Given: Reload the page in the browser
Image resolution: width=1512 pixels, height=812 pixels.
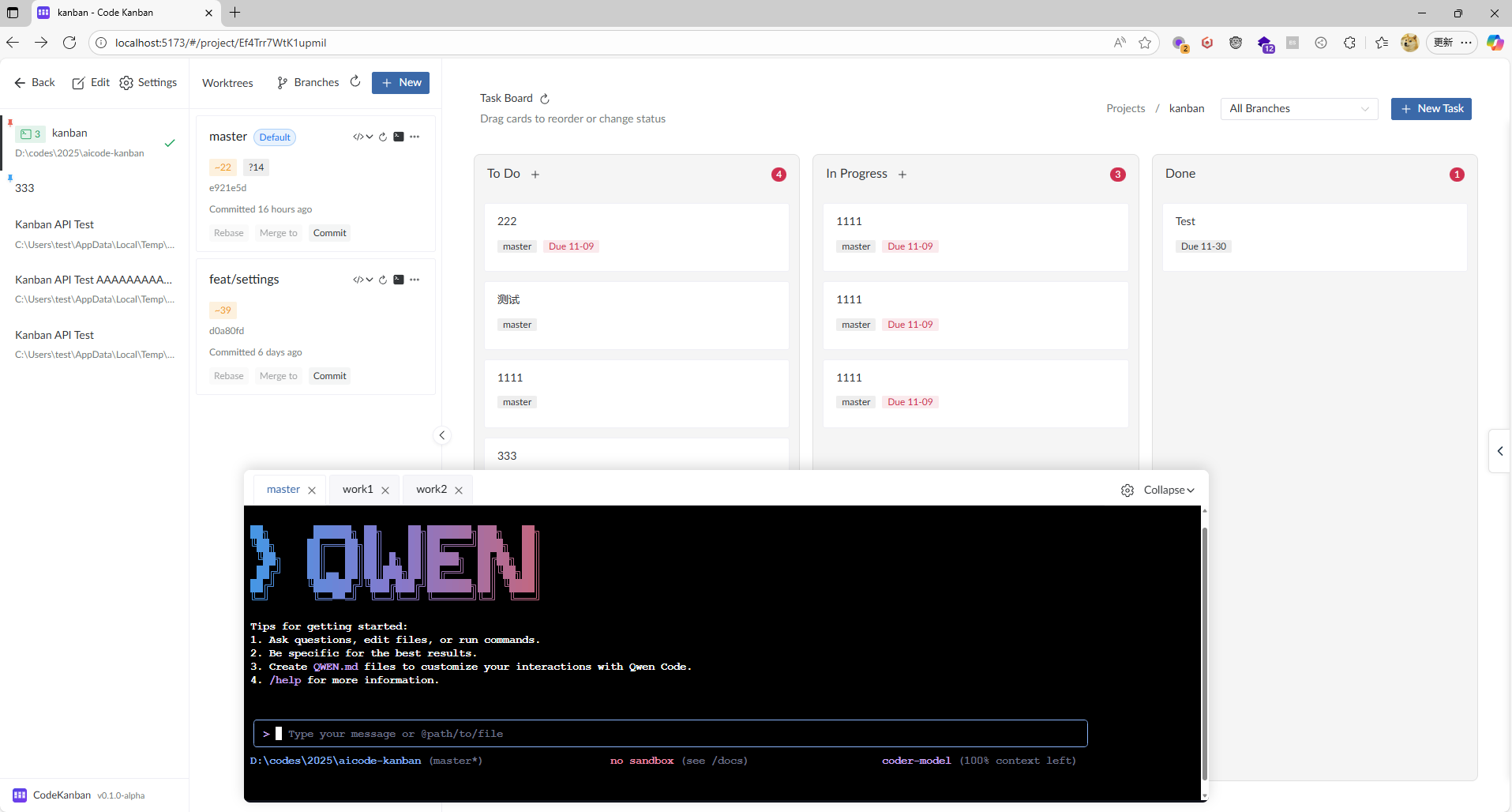Looking at the screenshot, I should pyautogui.click(x=69, y=43).
